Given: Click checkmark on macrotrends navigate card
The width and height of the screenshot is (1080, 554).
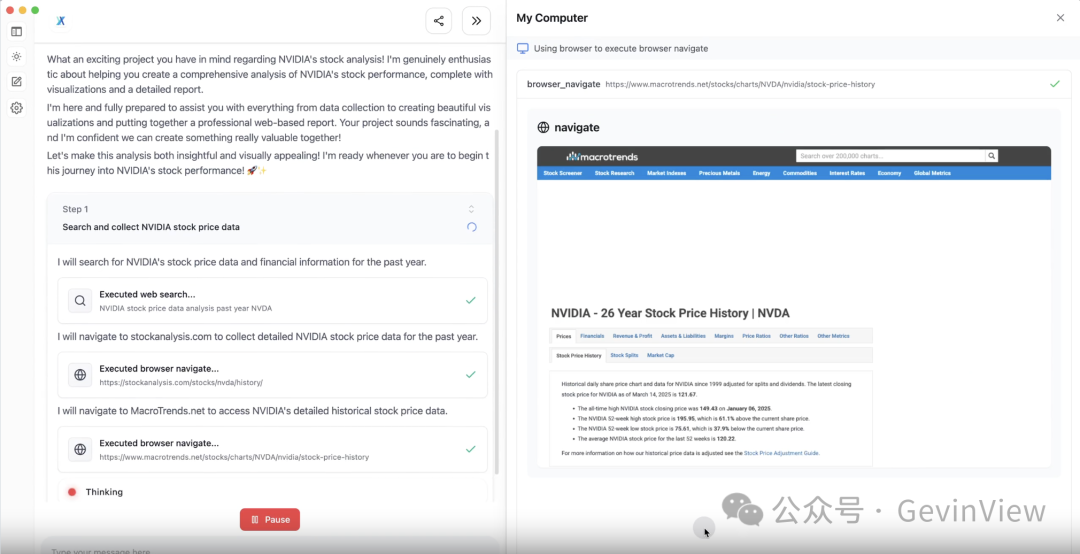Looking at the screenshot, I should point(470,449).
